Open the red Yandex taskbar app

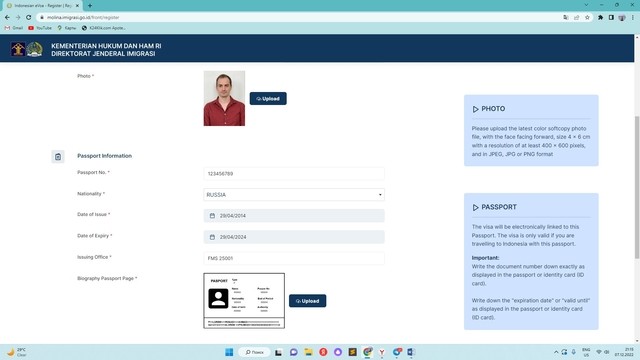pyautogui.click(x=323, y=352)
